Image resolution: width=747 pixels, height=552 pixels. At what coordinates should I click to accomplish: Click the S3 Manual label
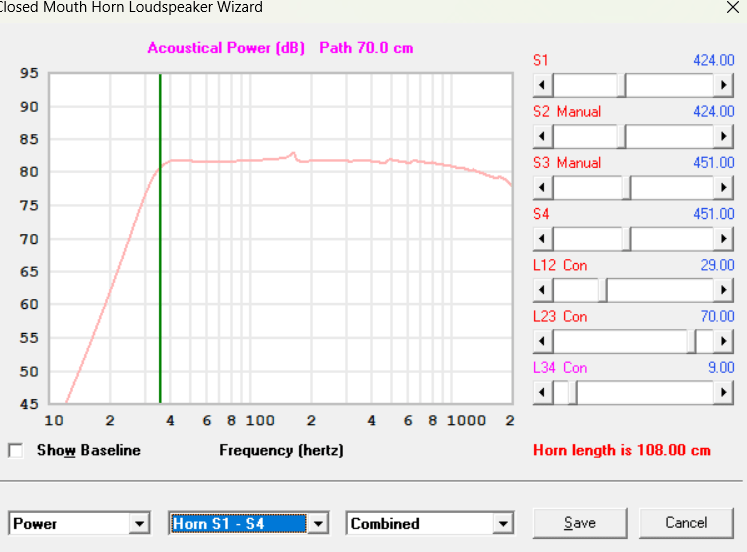[567, 163]
